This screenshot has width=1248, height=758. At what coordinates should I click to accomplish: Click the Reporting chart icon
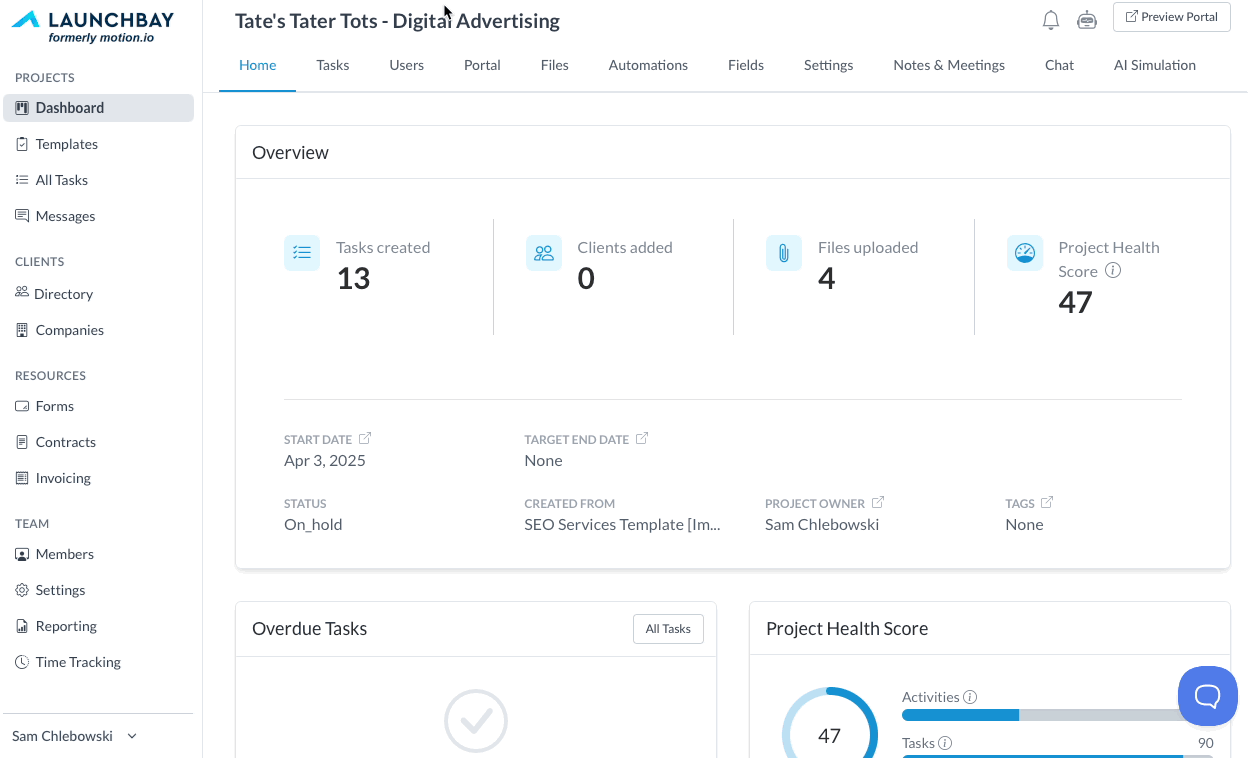click(22, 626)
